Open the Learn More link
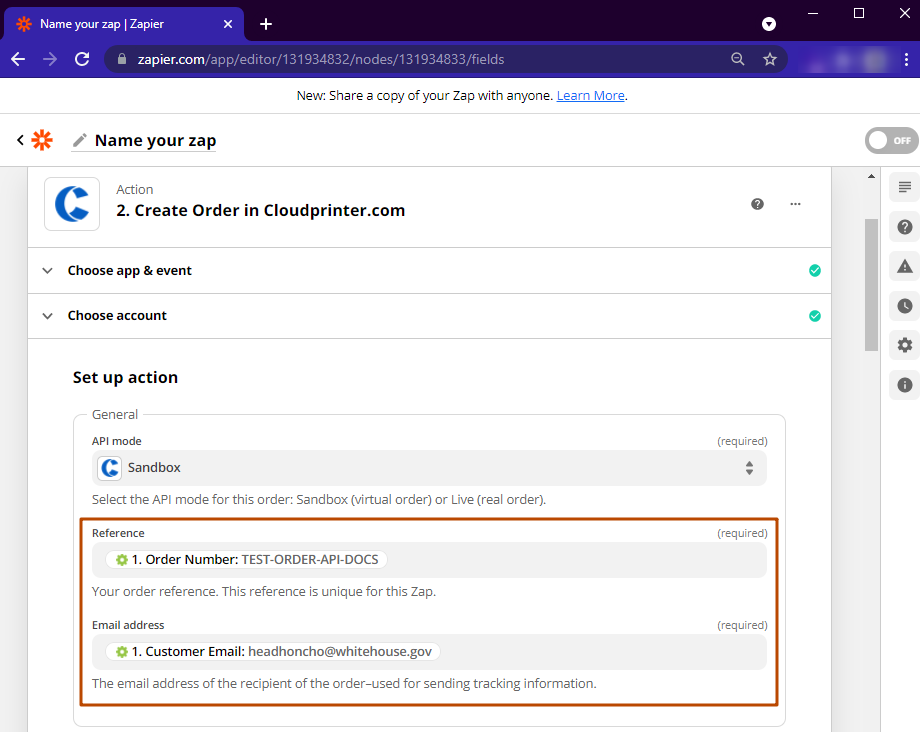Image resolution: width=920 pixels, height=732 pixels. coord(590,96)
